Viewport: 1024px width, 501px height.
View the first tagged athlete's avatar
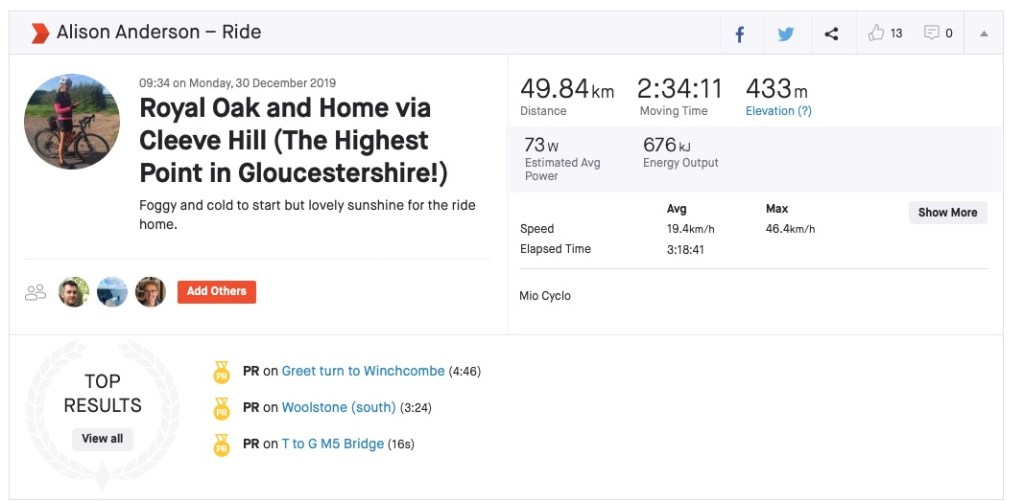click(74, 292)
